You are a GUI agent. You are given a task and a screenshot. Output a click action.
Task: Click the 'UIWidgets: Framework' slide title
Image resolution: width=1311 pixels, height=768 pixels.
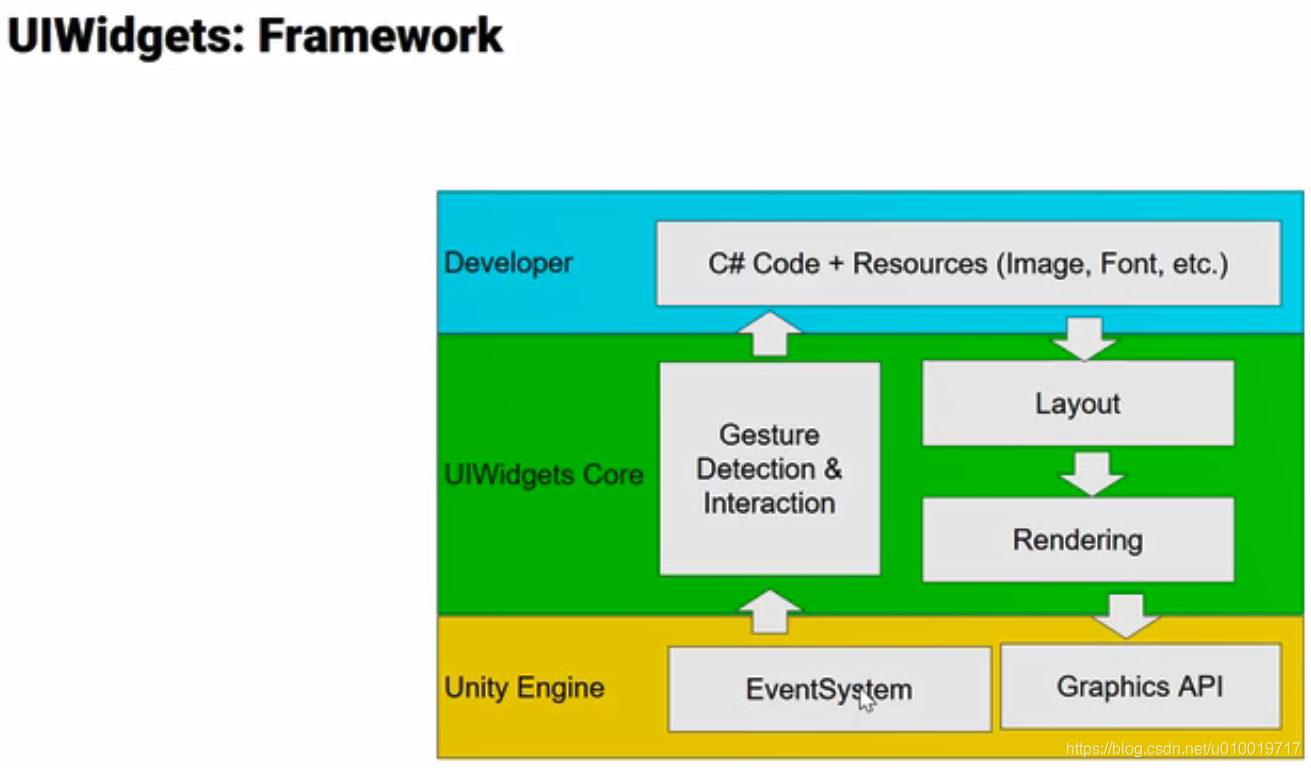point(255,36)
